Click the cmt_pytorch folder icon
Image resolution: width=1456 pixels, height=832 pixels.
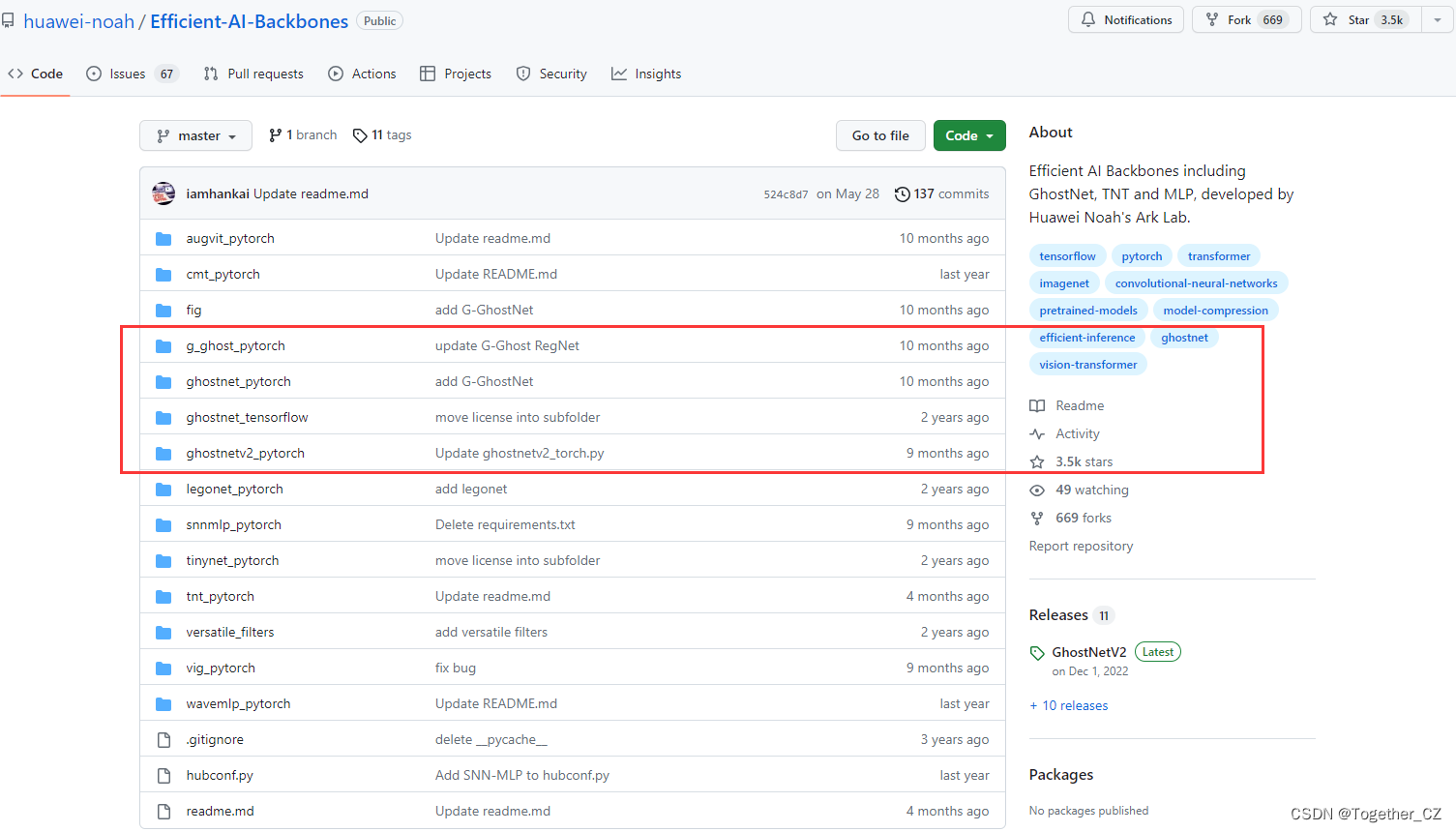point(163,275)
